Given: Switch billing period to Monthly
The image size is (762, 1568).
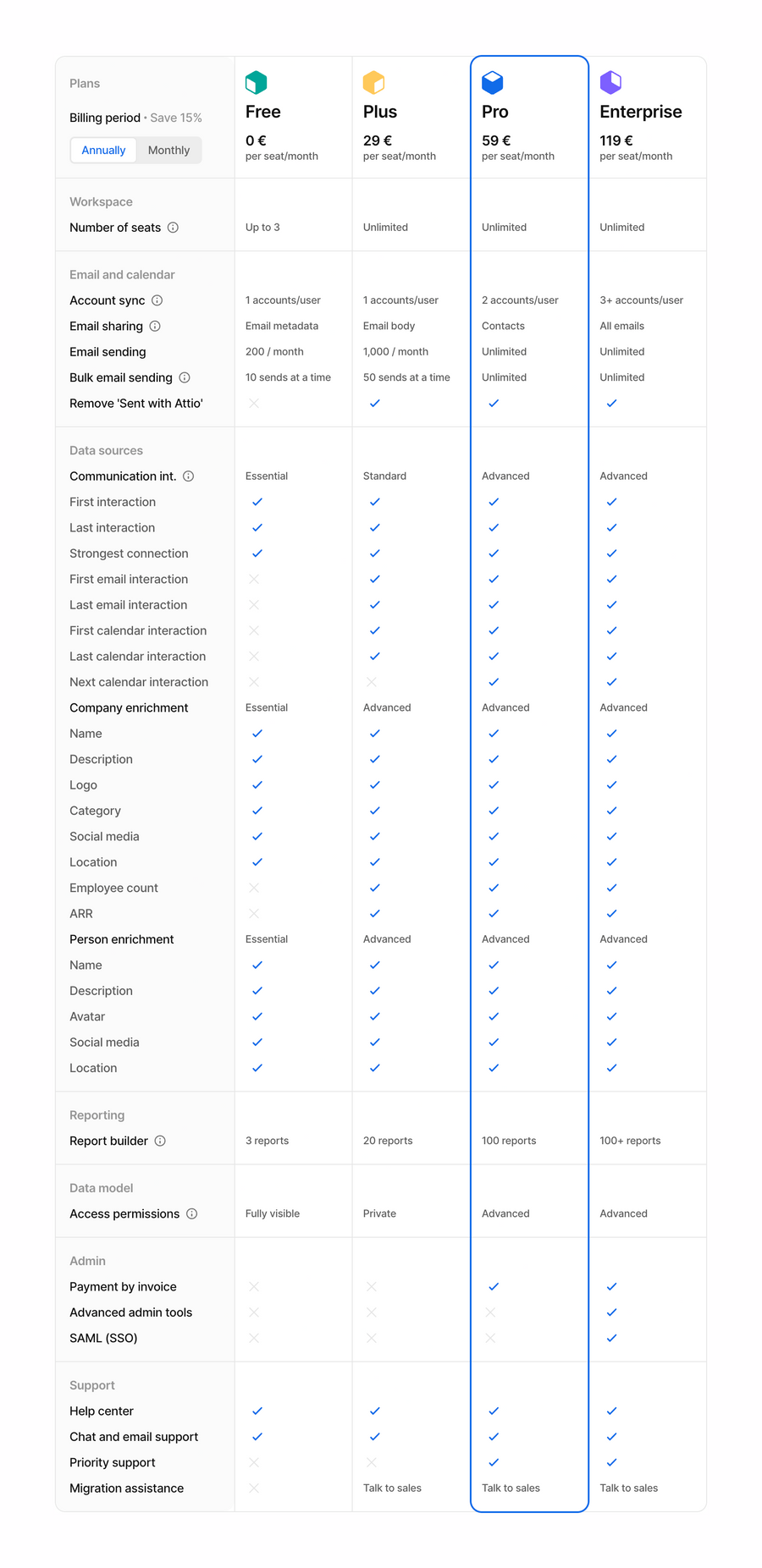Looking at the screenshot, I should coord(168,150).
